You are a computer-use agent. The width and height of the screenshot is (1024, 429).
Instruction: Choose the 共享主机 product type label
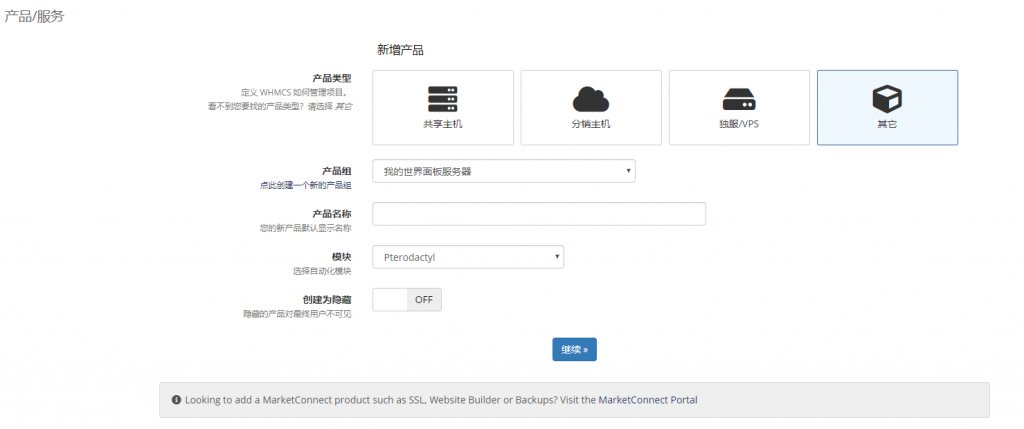[x=442, y=124]
